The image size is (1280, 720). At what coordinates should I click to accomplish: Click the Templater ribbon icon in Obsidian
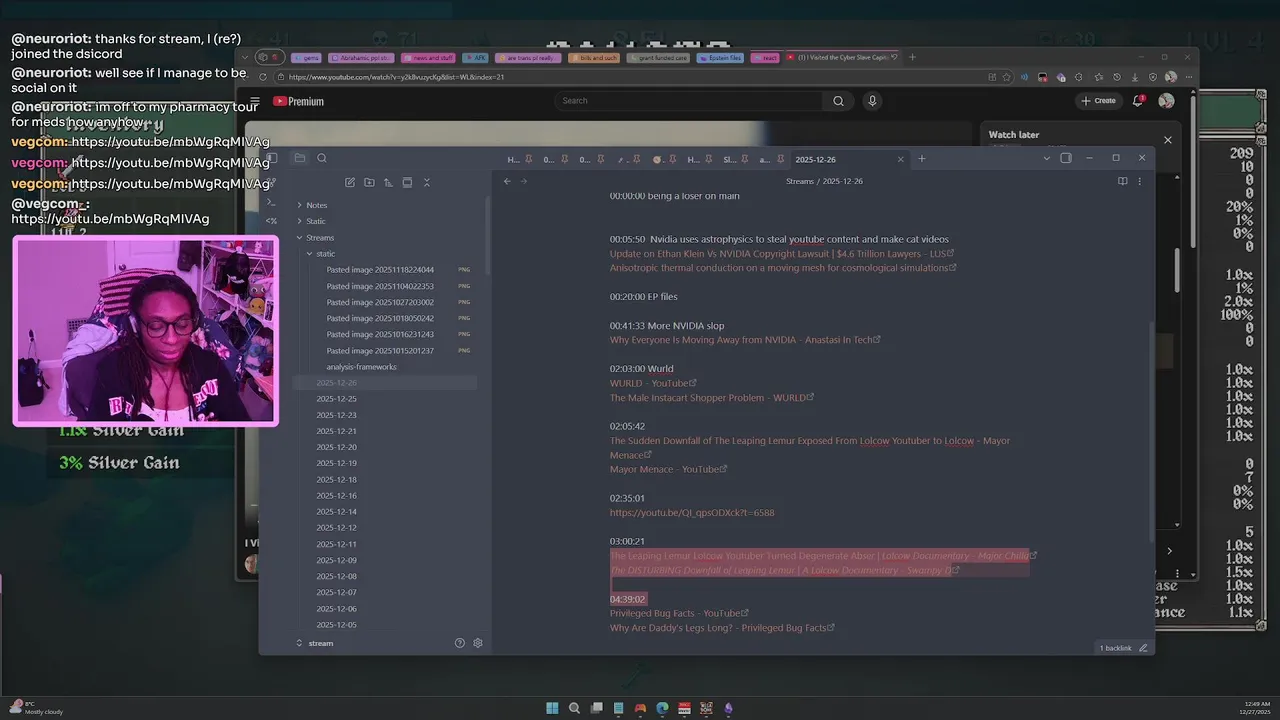(271, 221)
